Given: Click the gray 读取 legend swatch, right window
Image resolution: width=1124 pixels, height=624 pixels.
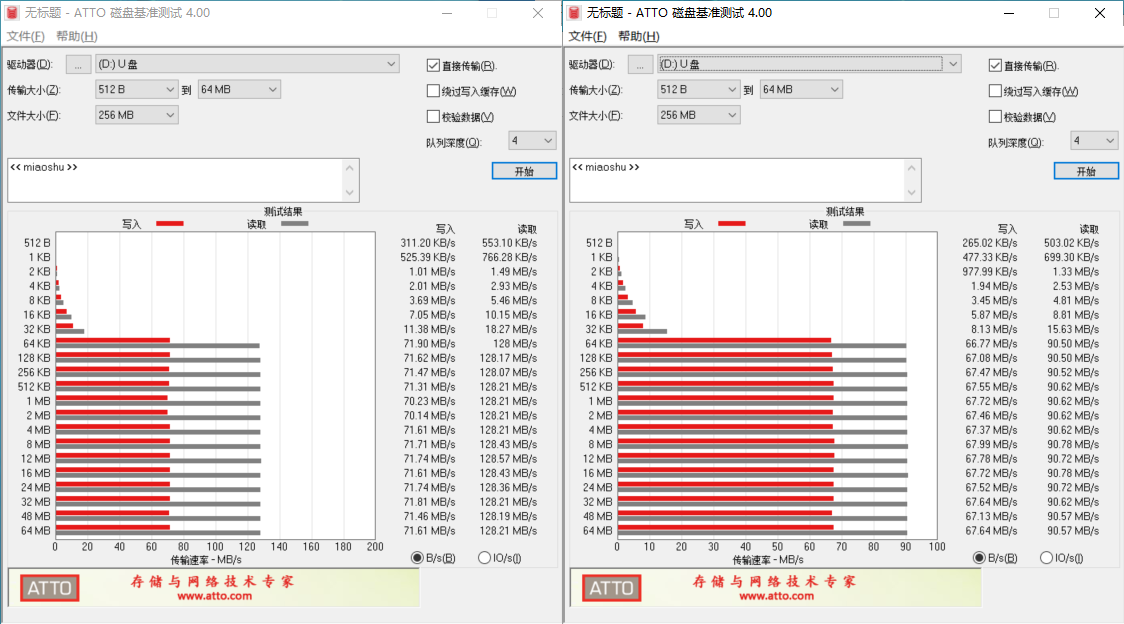Looking at the screenshot, I should point(857,224).
